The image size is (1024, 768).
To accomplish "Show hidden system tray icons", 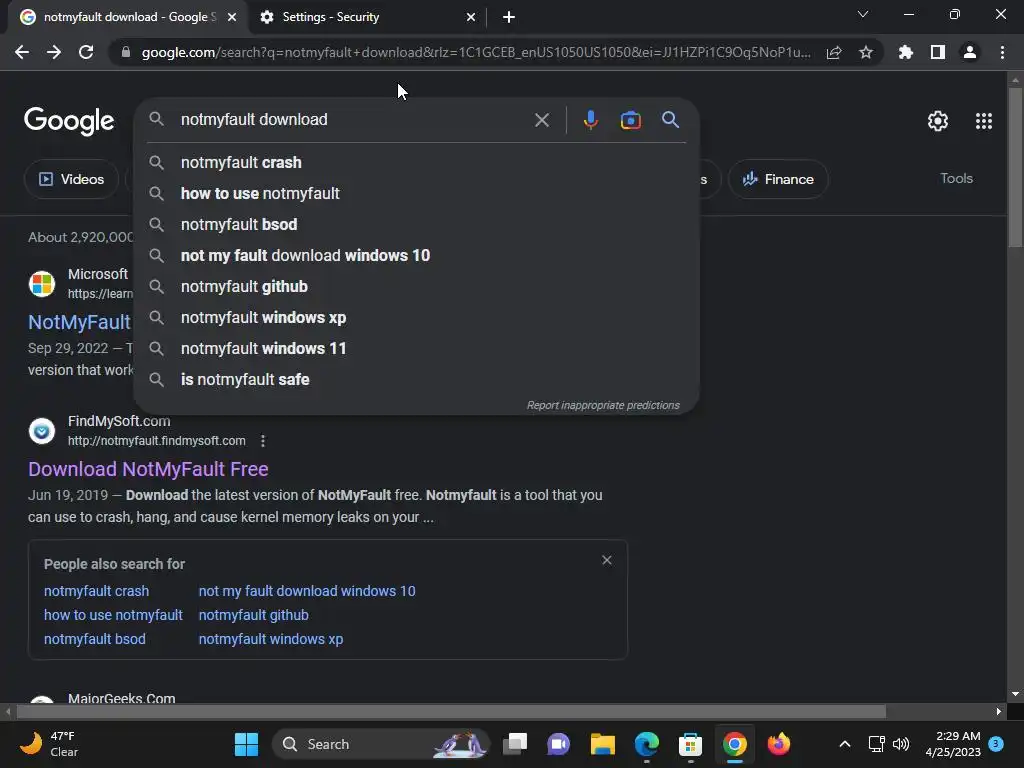I will (x=844, y=744).
